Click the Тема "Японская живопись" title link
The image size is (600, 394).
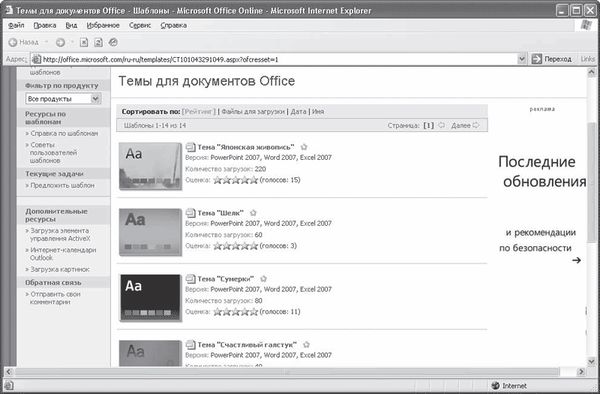[x=246, y=147]
